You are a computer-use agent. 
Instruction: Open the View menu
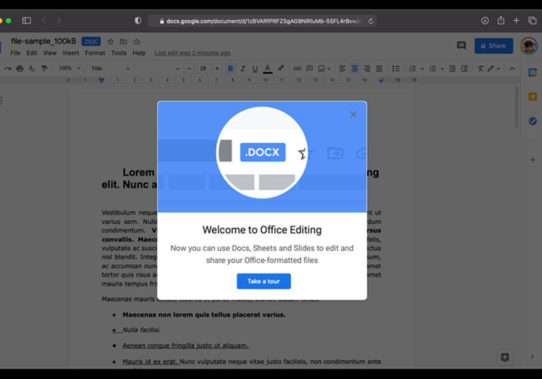pos(50,53)
